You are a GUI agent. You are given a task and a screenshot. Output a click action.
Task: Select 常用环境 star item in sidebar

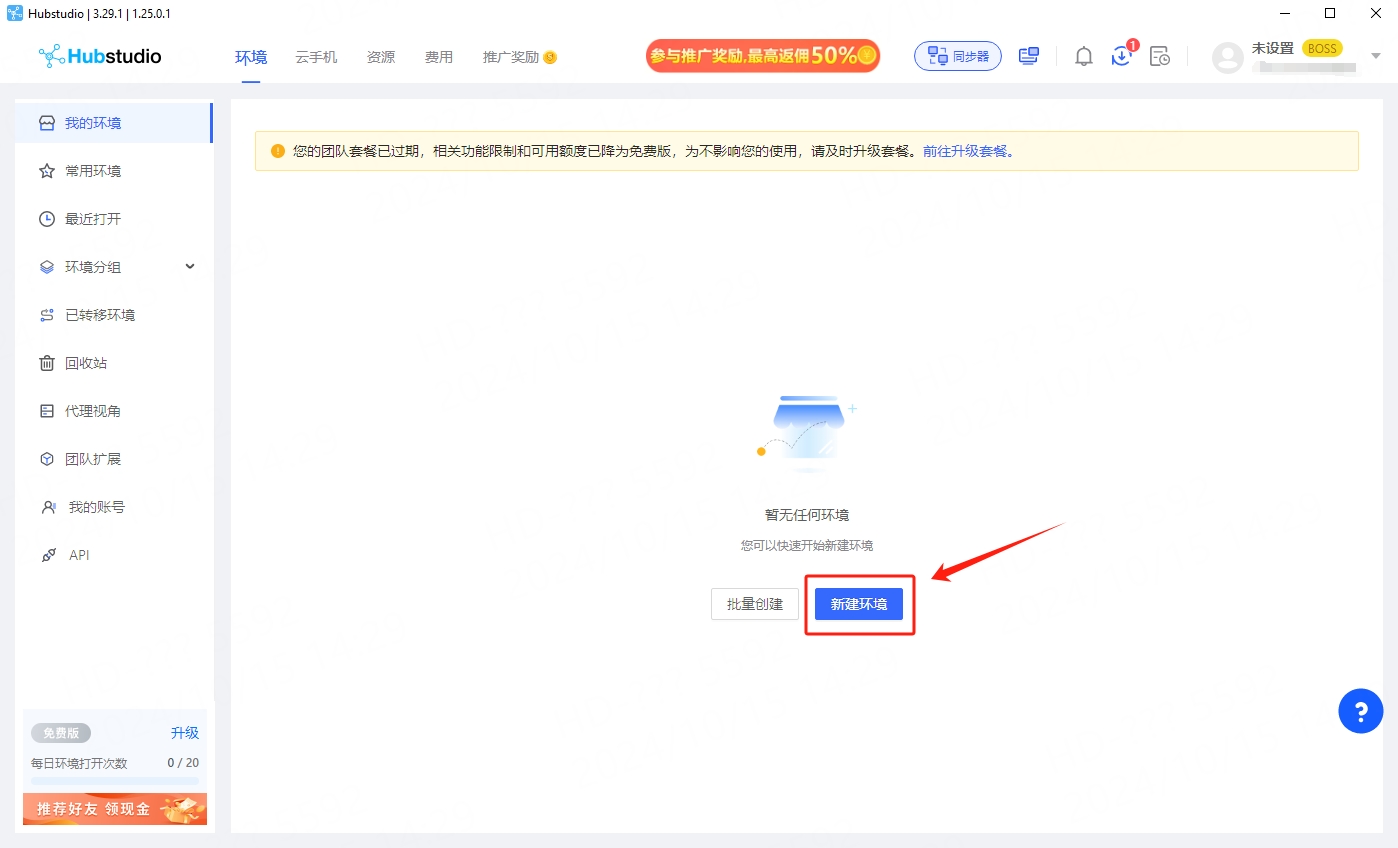point(92,171)
